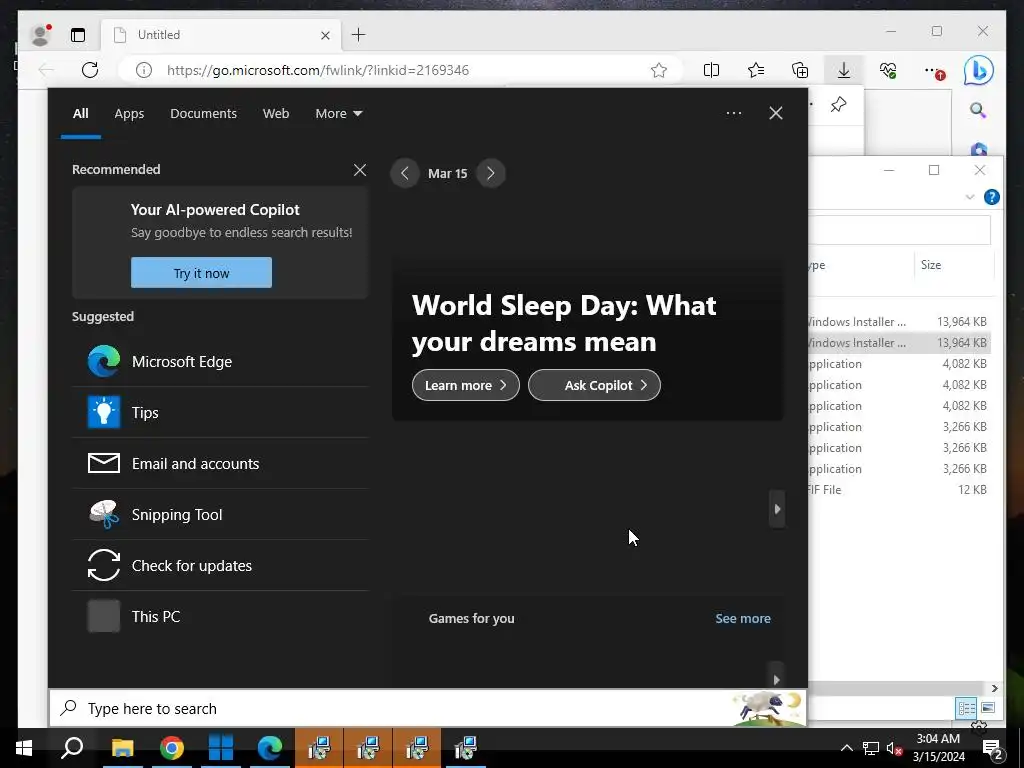
Task: Click Try it now Copilot button
Action: (201, 272)
